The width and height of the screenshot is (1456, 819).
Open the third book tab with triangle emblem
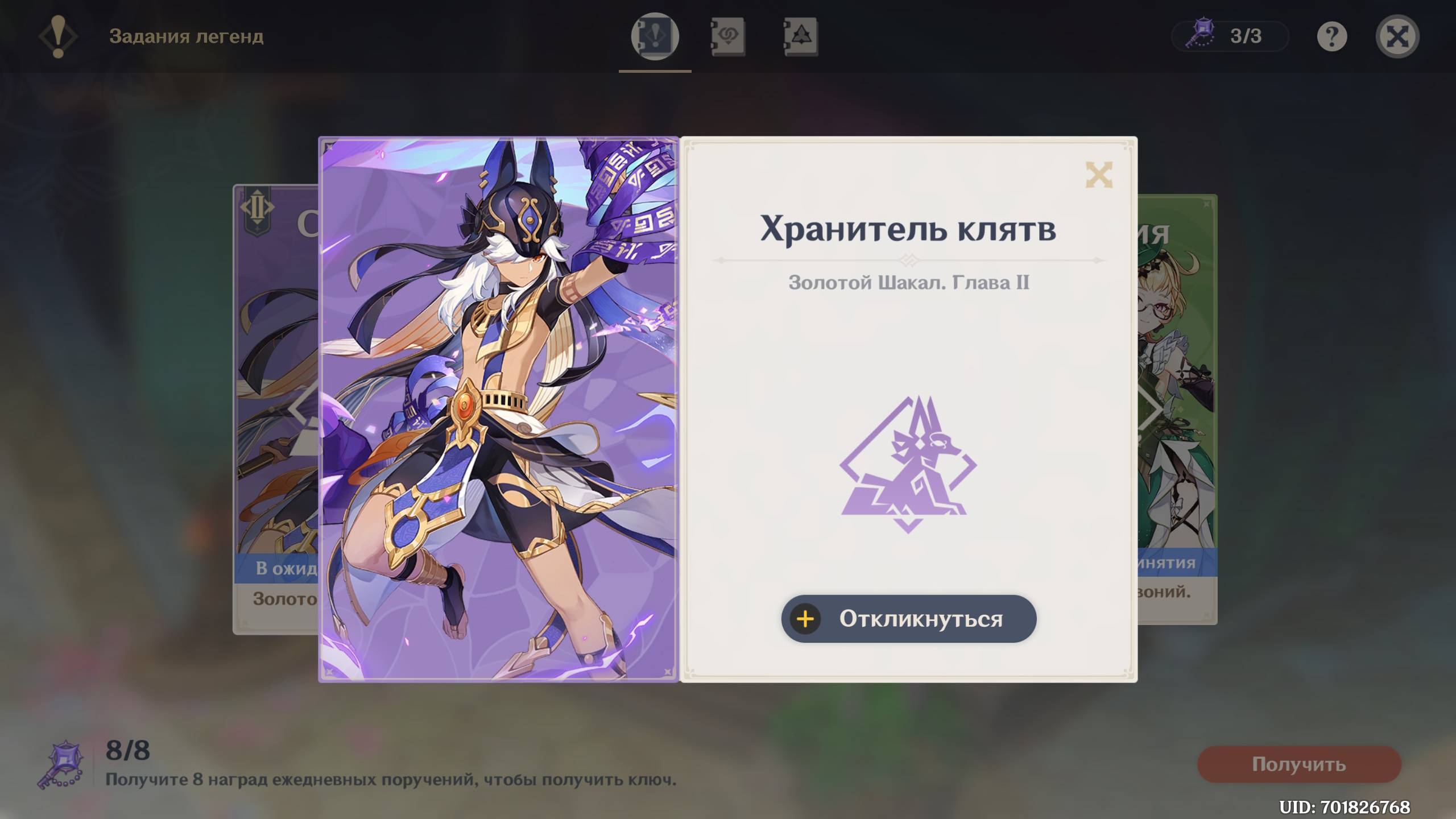tap(800, 36)
